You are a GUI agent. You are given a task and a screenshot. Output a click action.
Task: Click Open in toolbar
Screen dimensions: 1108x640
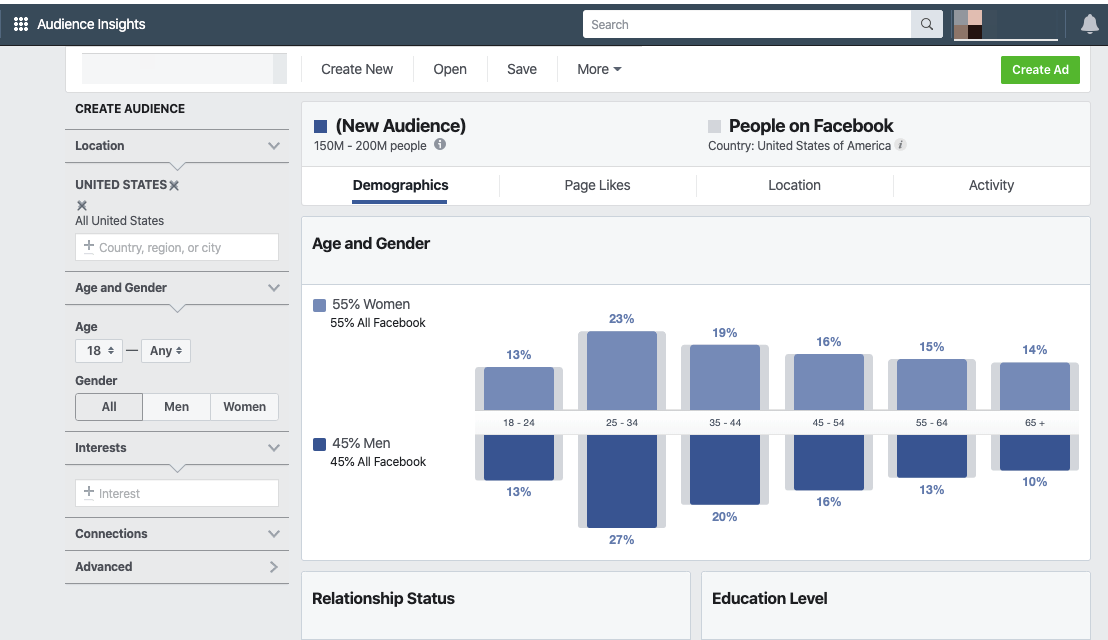[450, 69]
